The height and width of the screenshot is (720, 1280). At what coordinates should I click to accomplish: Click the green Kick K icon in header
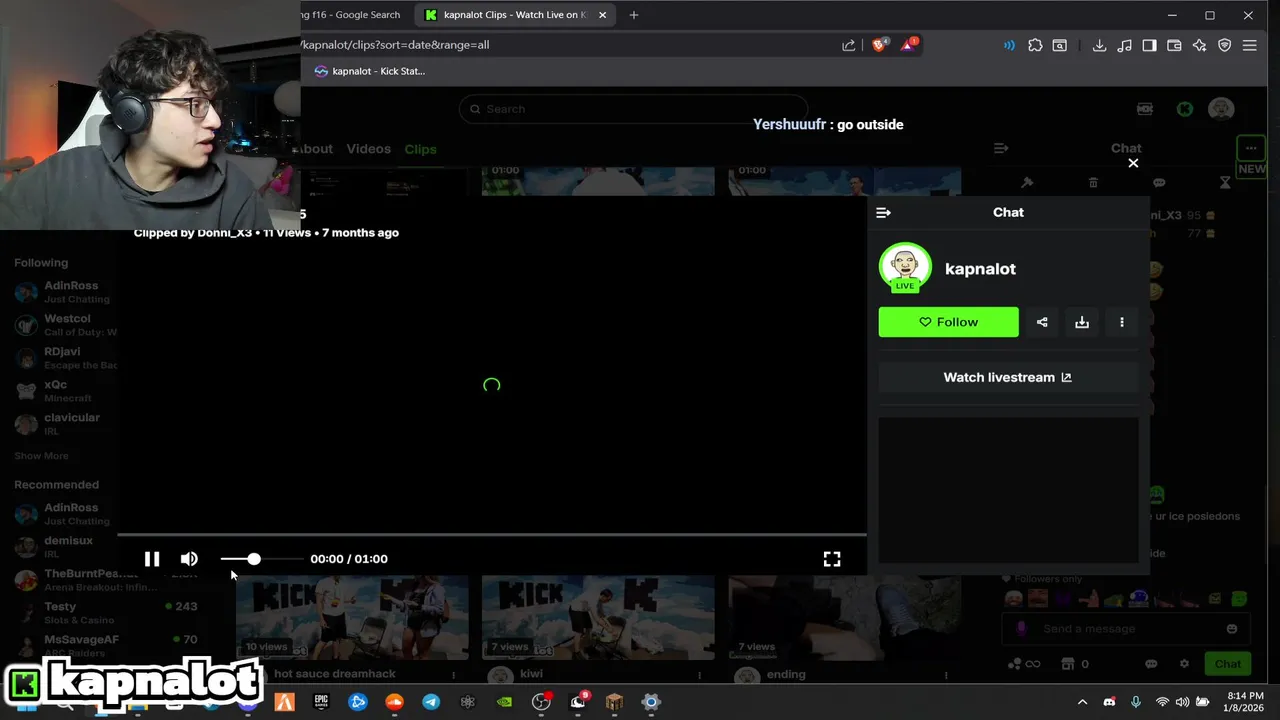(x=1185, y=109)
